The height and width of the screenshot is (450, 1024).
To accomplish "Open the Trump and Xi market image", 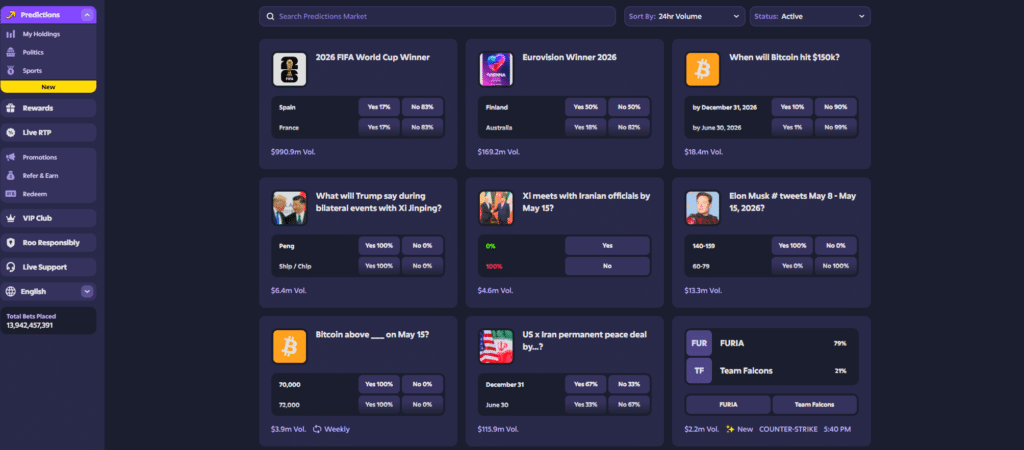I will pos(289,208).
